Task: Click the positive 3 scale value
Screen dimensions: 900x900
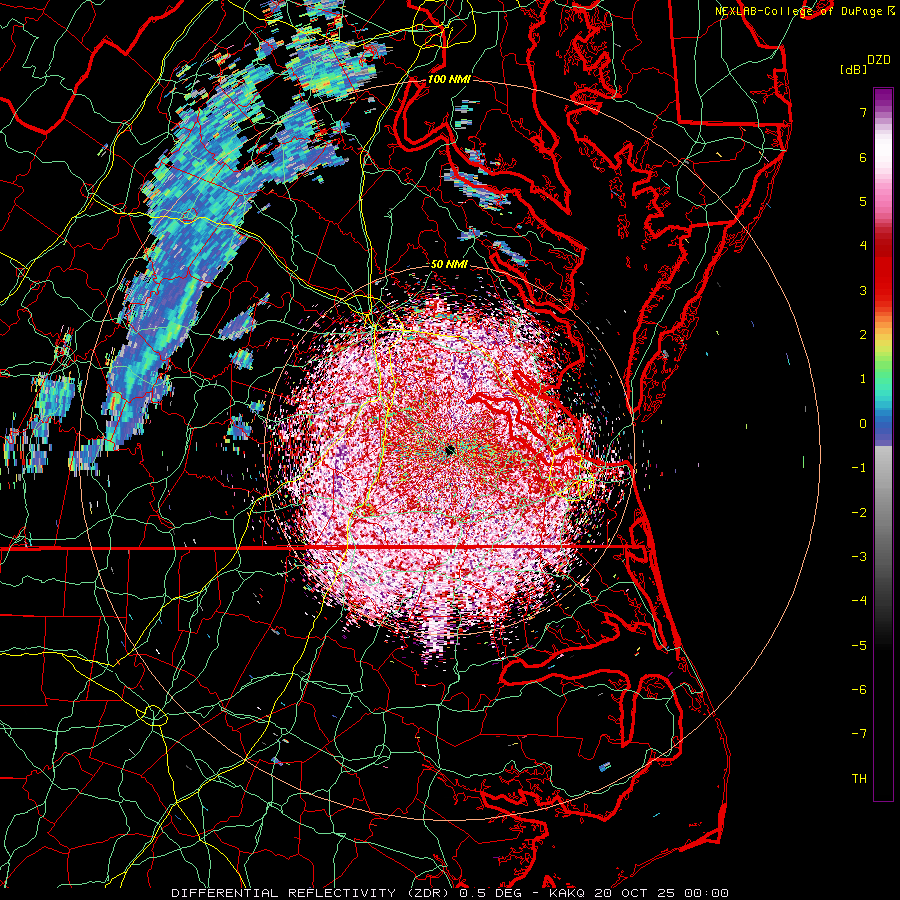Action: [x=863, y=290]
